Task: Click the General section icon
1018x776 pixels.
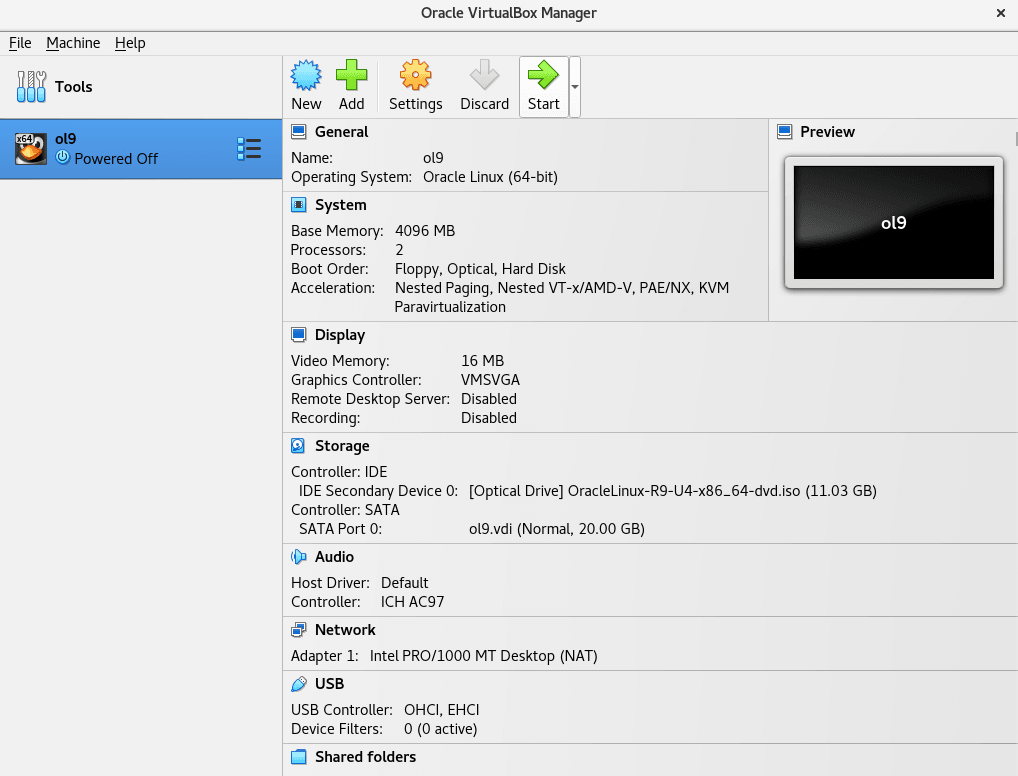Action: 299,132
